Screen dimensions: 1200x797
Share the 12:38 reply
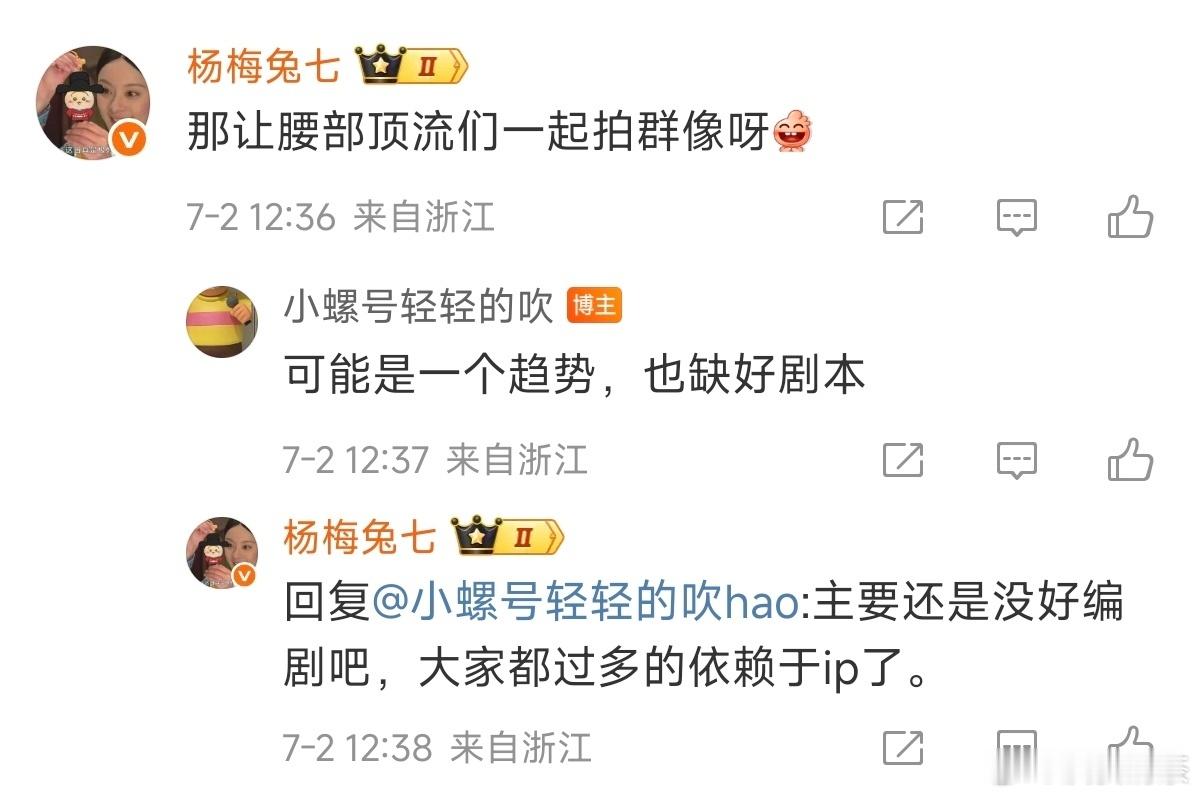[x=903, y=747]
